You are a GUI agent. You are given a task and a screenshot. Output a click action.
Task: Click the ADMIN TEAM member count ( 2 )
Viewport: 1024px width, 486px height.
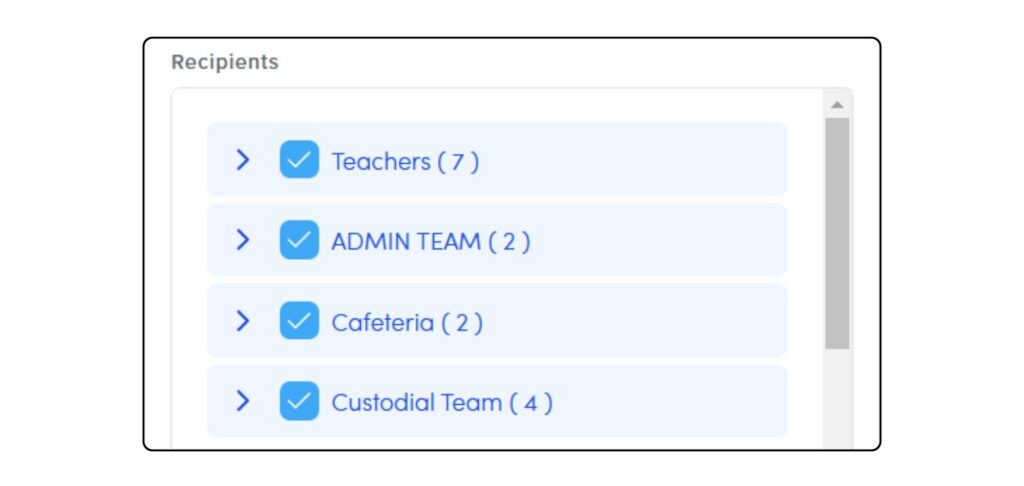(x=509, y=241)
